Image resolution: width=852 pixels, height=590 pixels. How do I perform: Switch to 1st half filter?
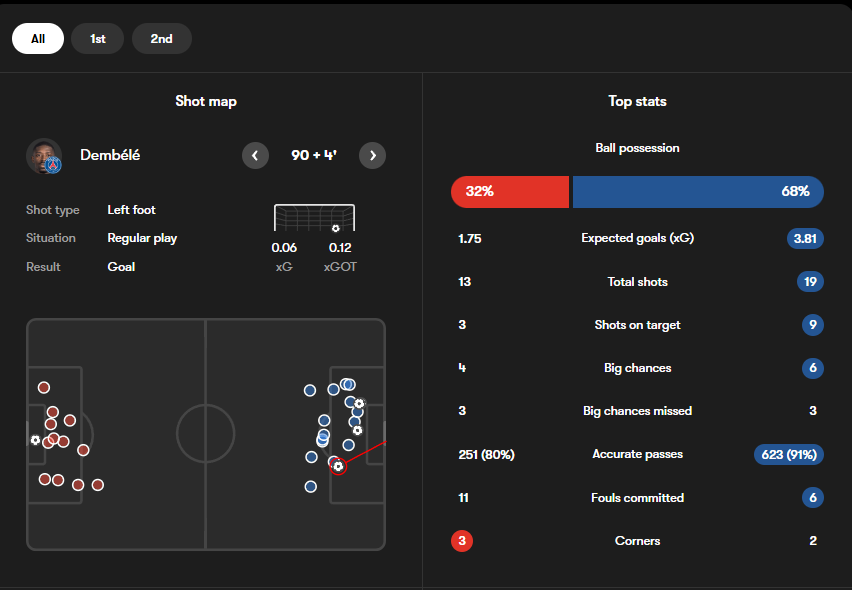98,39
